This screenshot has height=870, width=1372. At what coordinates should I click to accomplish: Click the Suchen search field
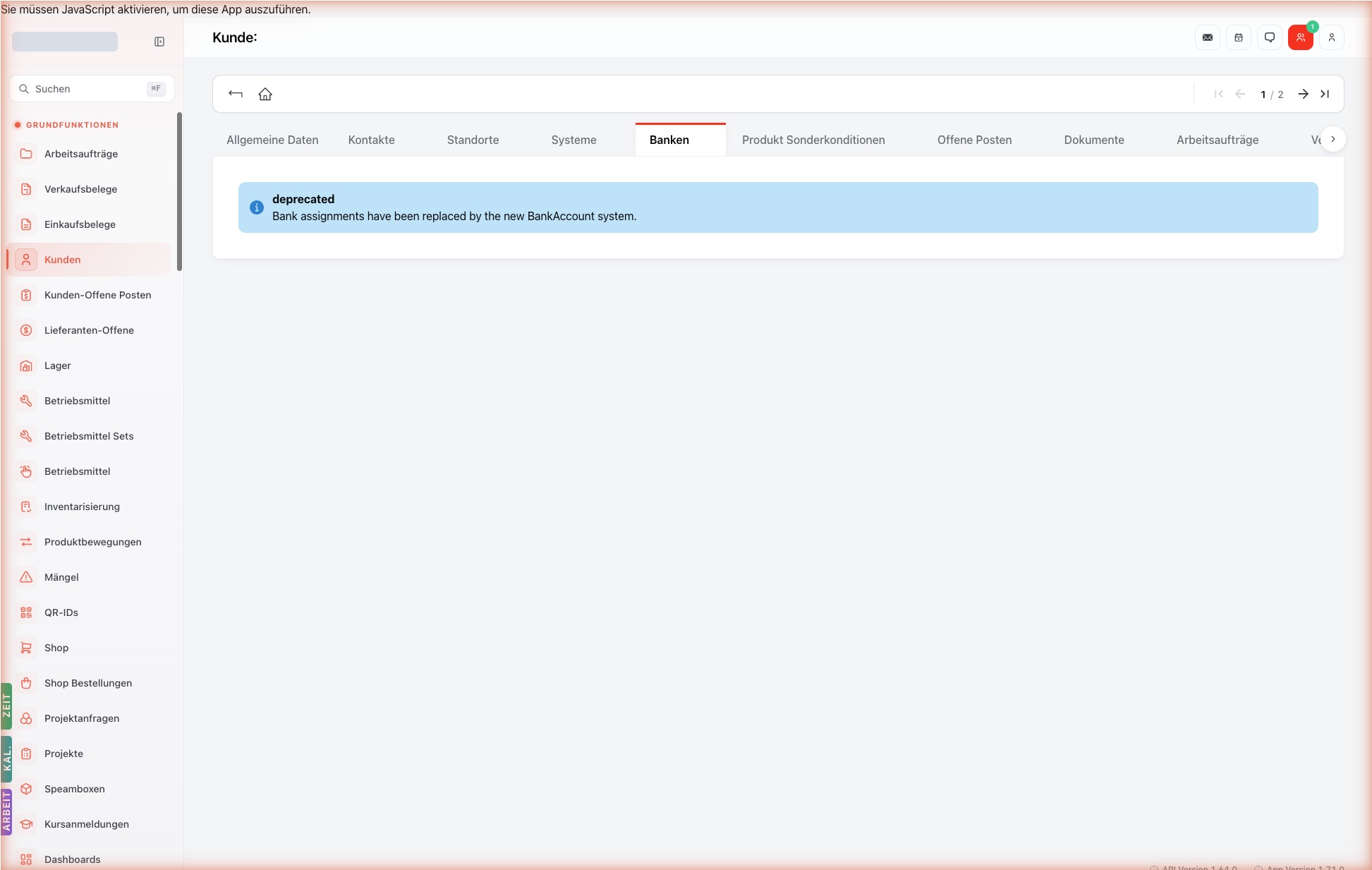tap(92, 89)
